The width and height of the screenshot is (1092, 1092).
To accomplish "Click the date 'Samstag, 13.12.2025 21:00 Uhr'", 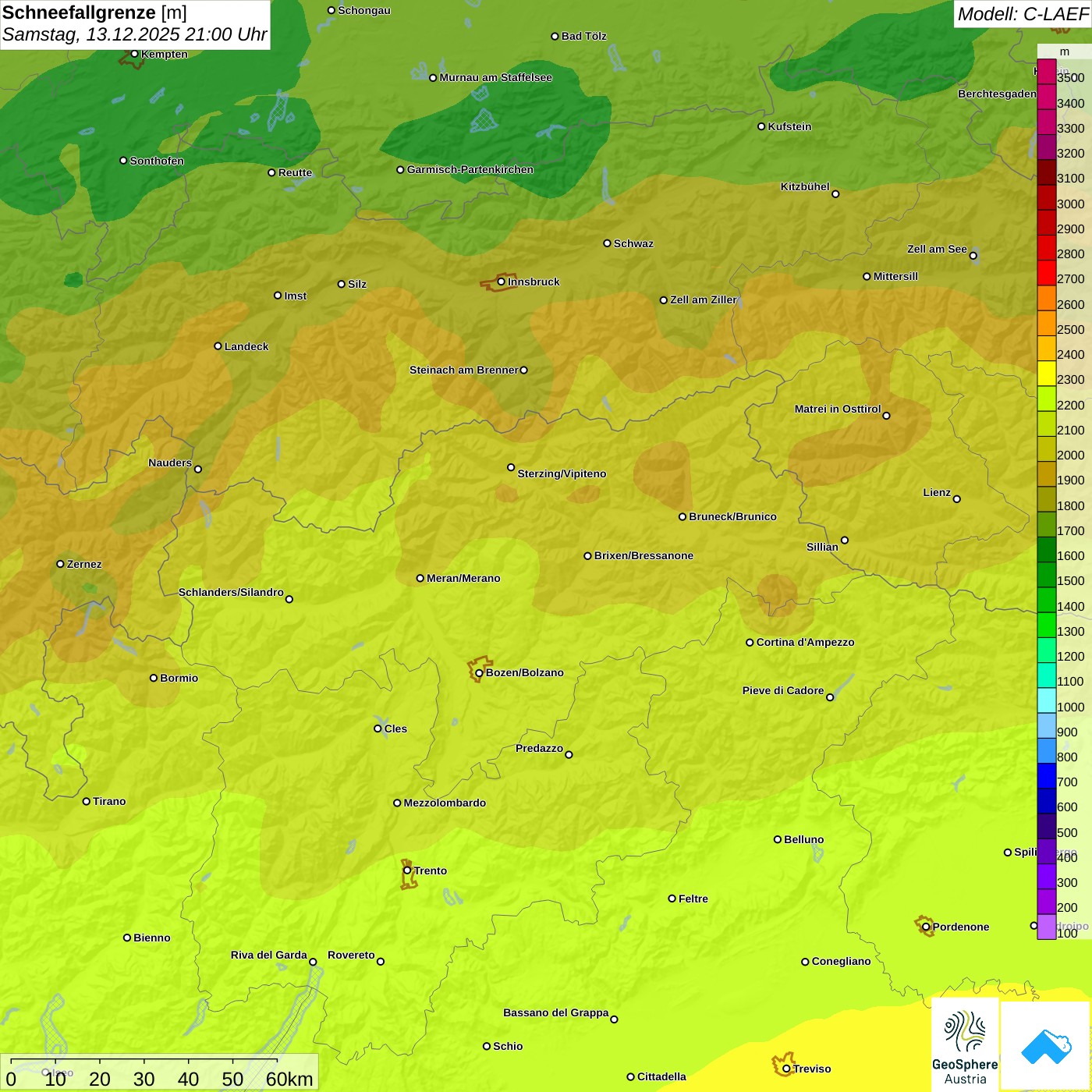I will pos(135,35).
